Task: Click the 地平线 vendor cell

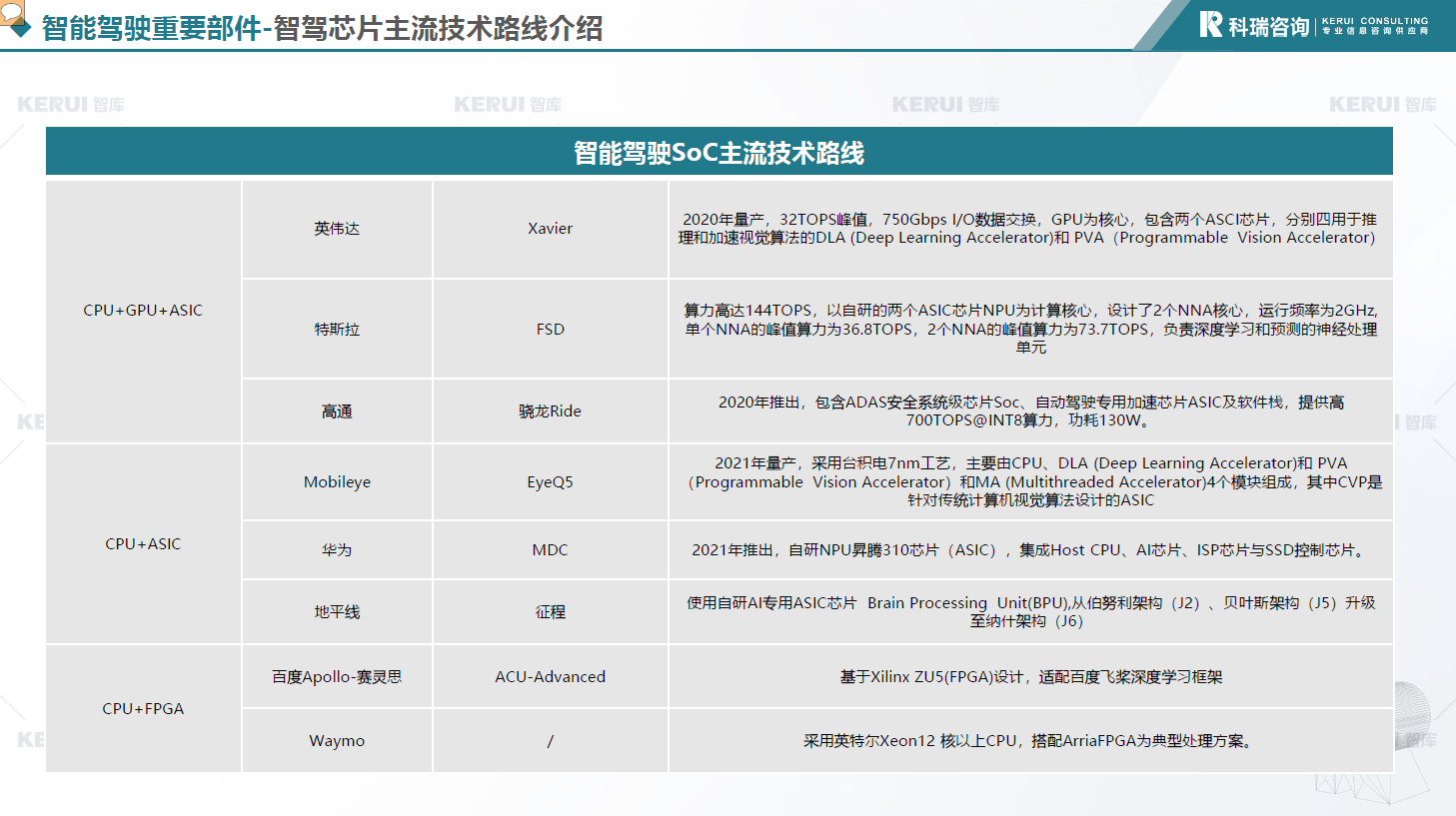Action: [x=337, y=611]
